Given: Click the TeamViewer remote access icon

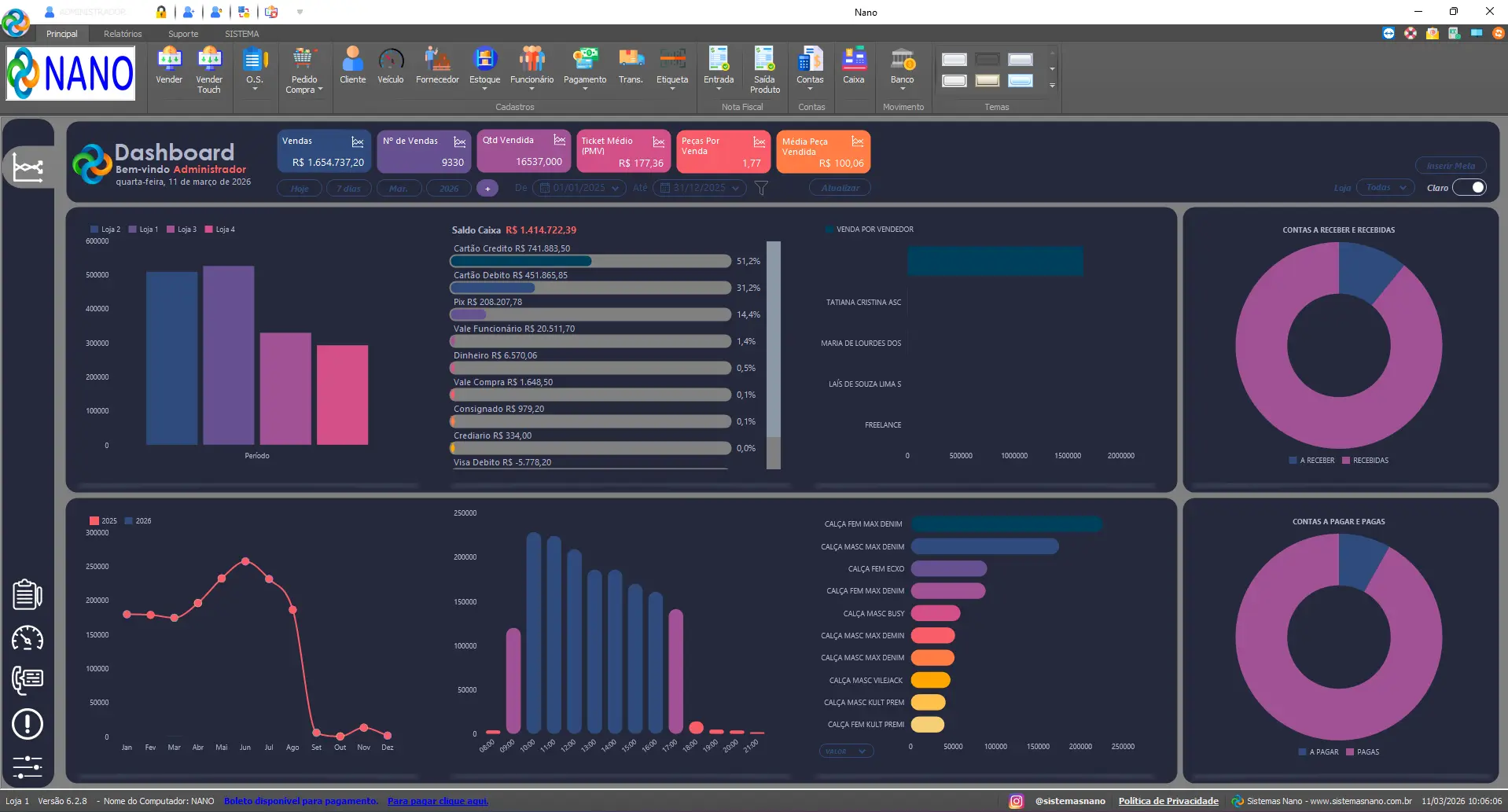Looking at the screenshot, I should pyautogui.click(x=1388, y=33).
